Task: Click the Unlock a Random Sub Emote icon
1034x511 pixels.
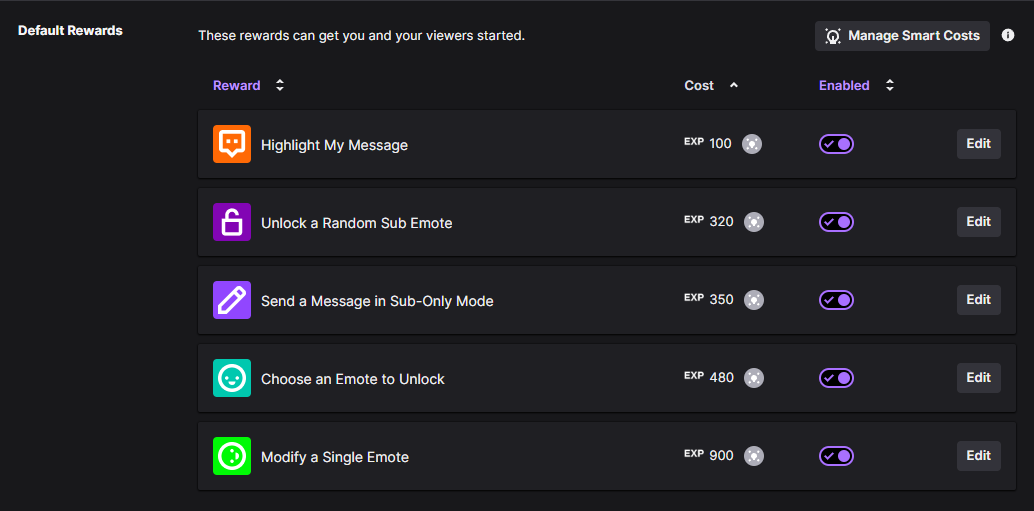Action: 232,222
